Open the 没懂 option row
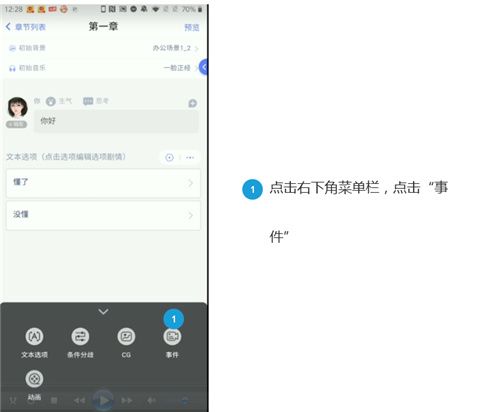 [103, 215]
